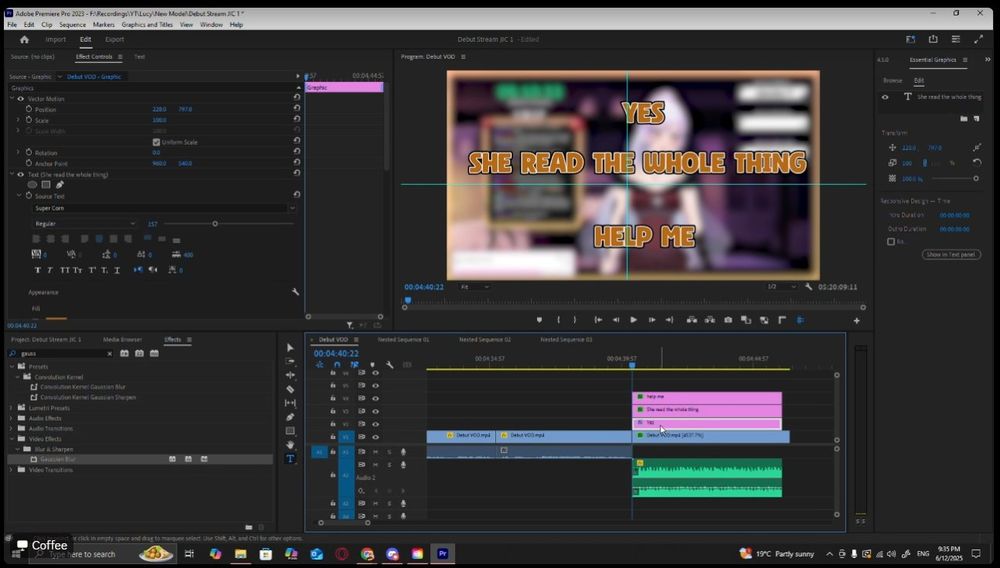Click the Play button in the Program monitor
The width and height of the screenshot is (1000, 568).
[x=633, y=320]
